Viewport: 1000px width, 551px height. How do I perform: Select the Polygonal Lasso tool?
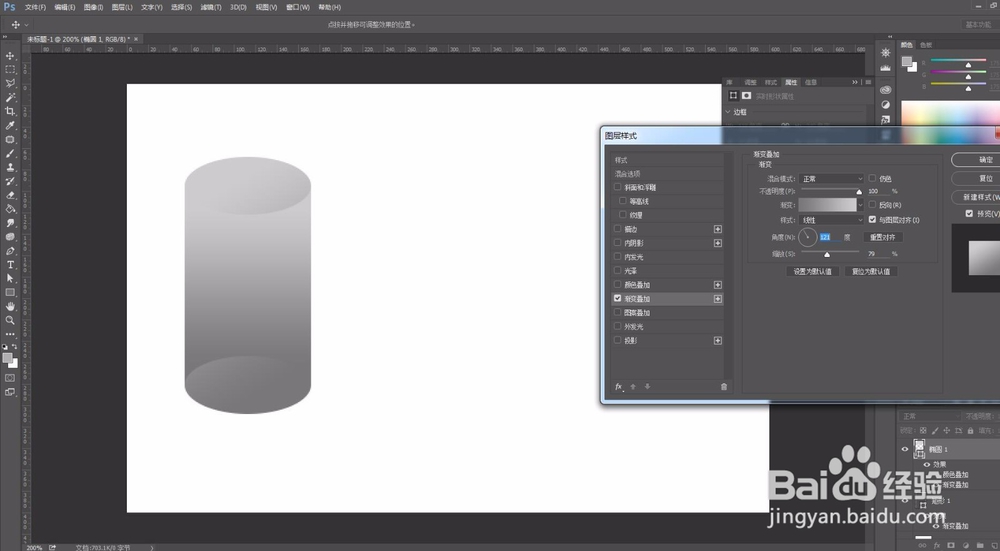point(10,84)
